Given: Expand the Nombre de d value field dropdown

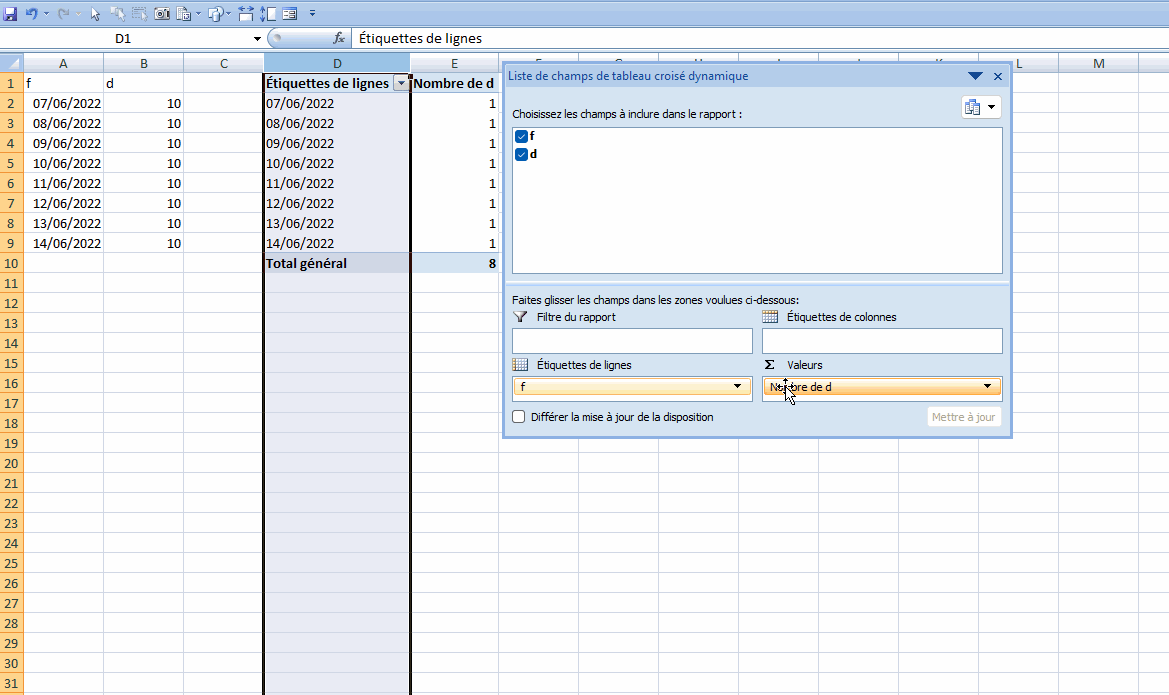Looking at the screenshot, I should tap(987, 386).
